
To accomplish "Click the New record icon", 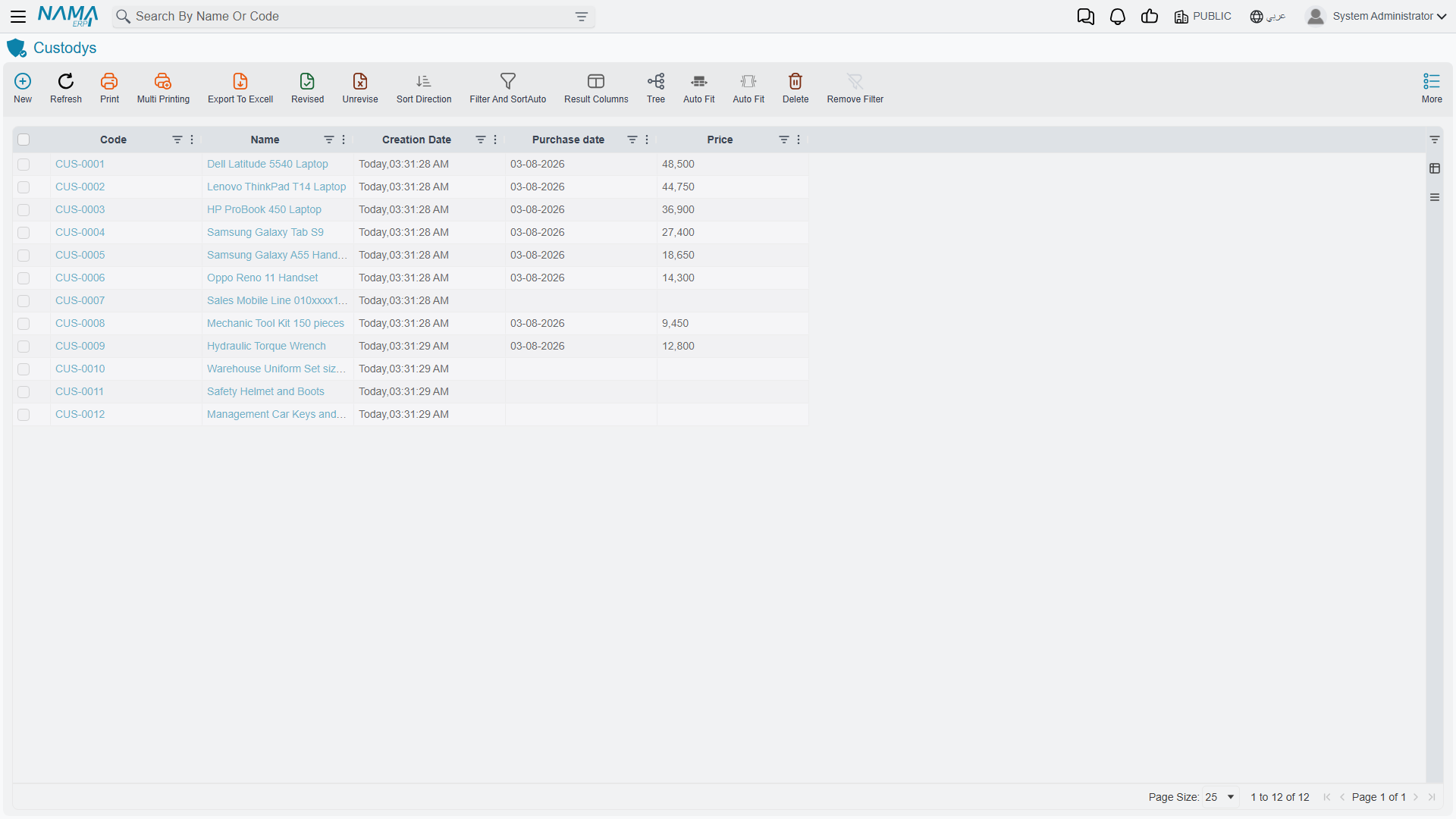I will [23, 81].
